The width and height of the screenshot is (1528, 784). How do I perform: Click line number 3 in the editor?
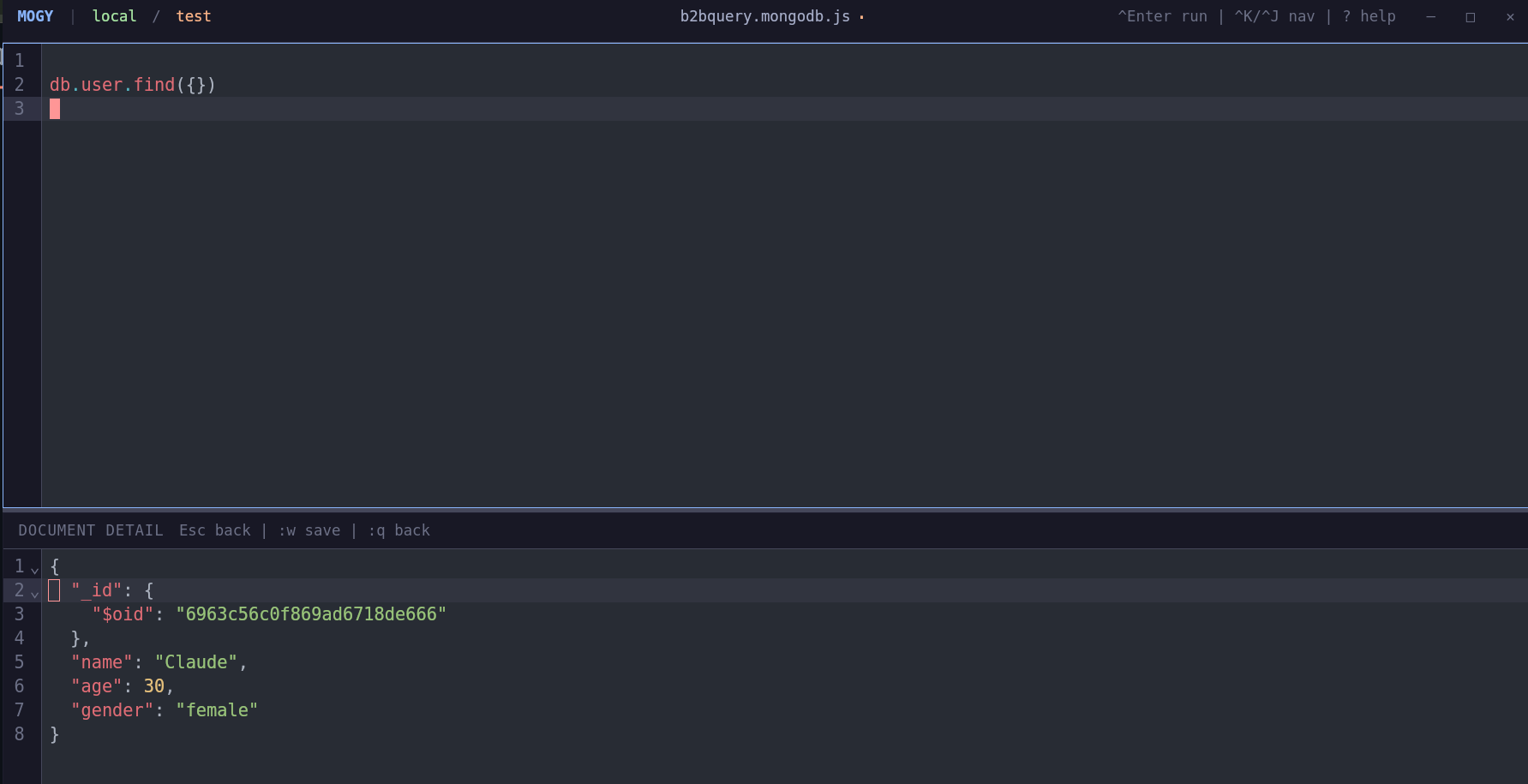(19, 109)
